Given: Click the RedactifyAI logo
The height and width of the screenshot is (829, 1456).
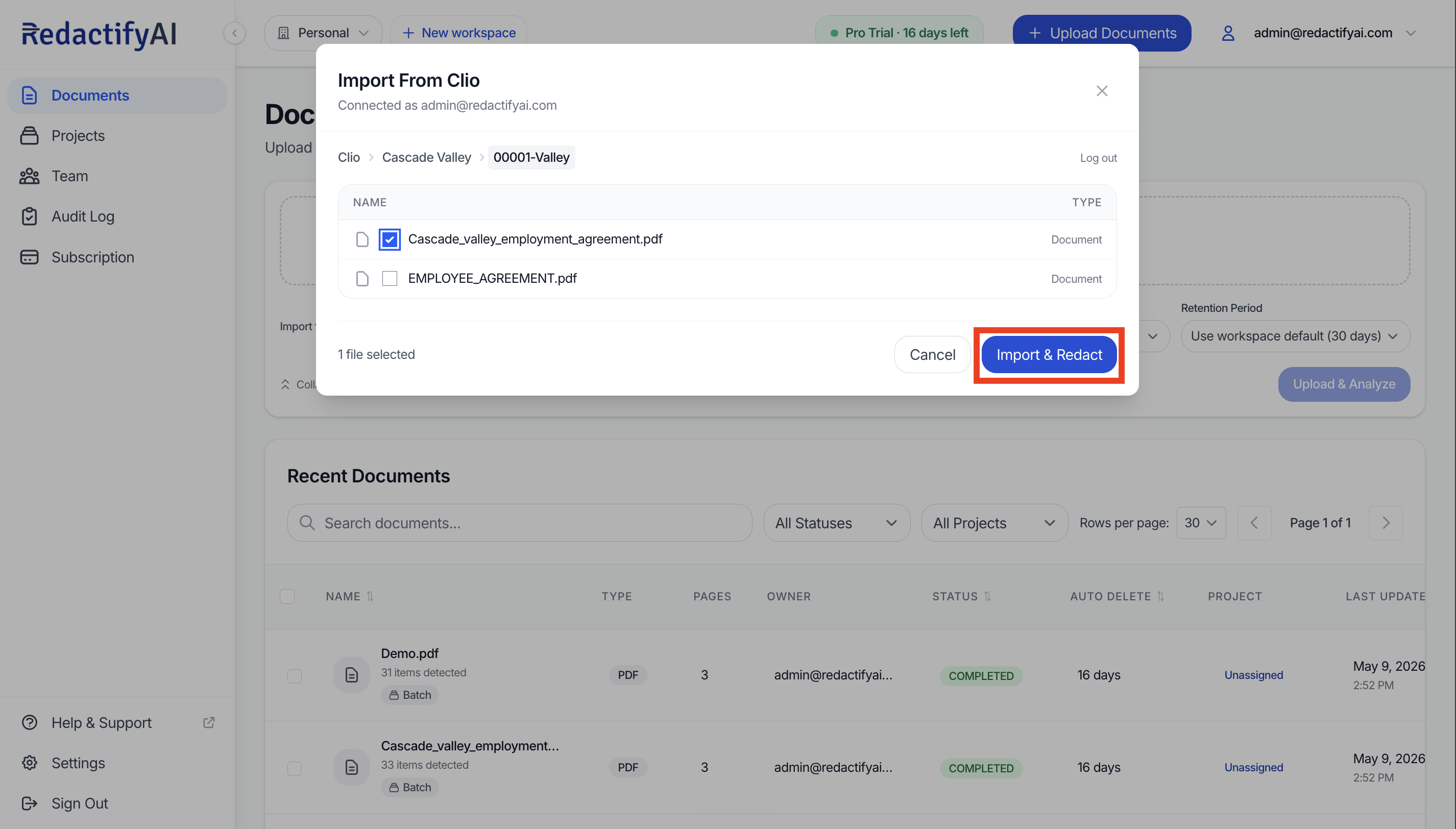Looking at the screenshot, I should click(99, 34).
